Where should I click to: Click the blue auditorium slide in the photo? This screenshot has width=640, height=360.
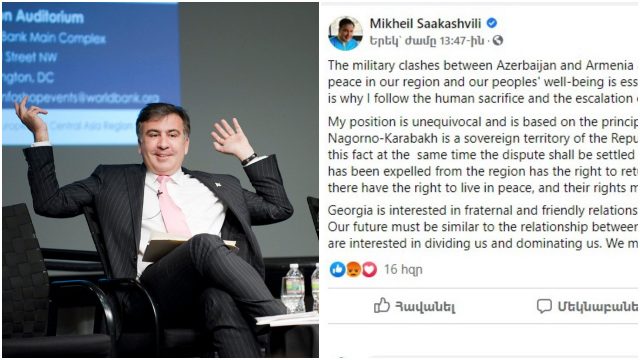pyautogui.click(x=91, y=73)
